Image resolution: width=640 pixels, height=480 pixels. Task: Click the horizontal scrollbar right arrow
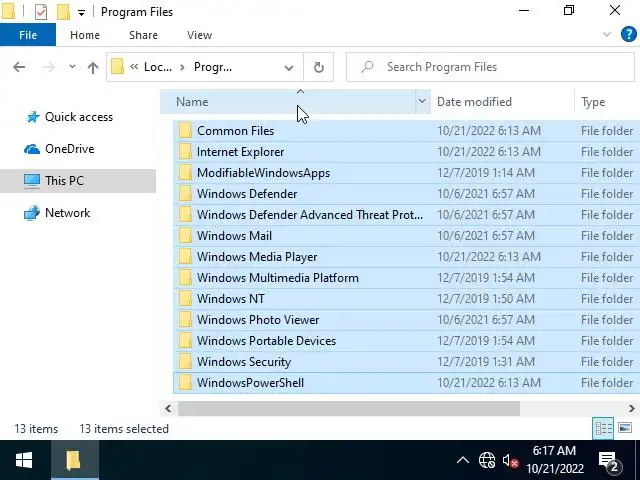click(x=632, y=408)
